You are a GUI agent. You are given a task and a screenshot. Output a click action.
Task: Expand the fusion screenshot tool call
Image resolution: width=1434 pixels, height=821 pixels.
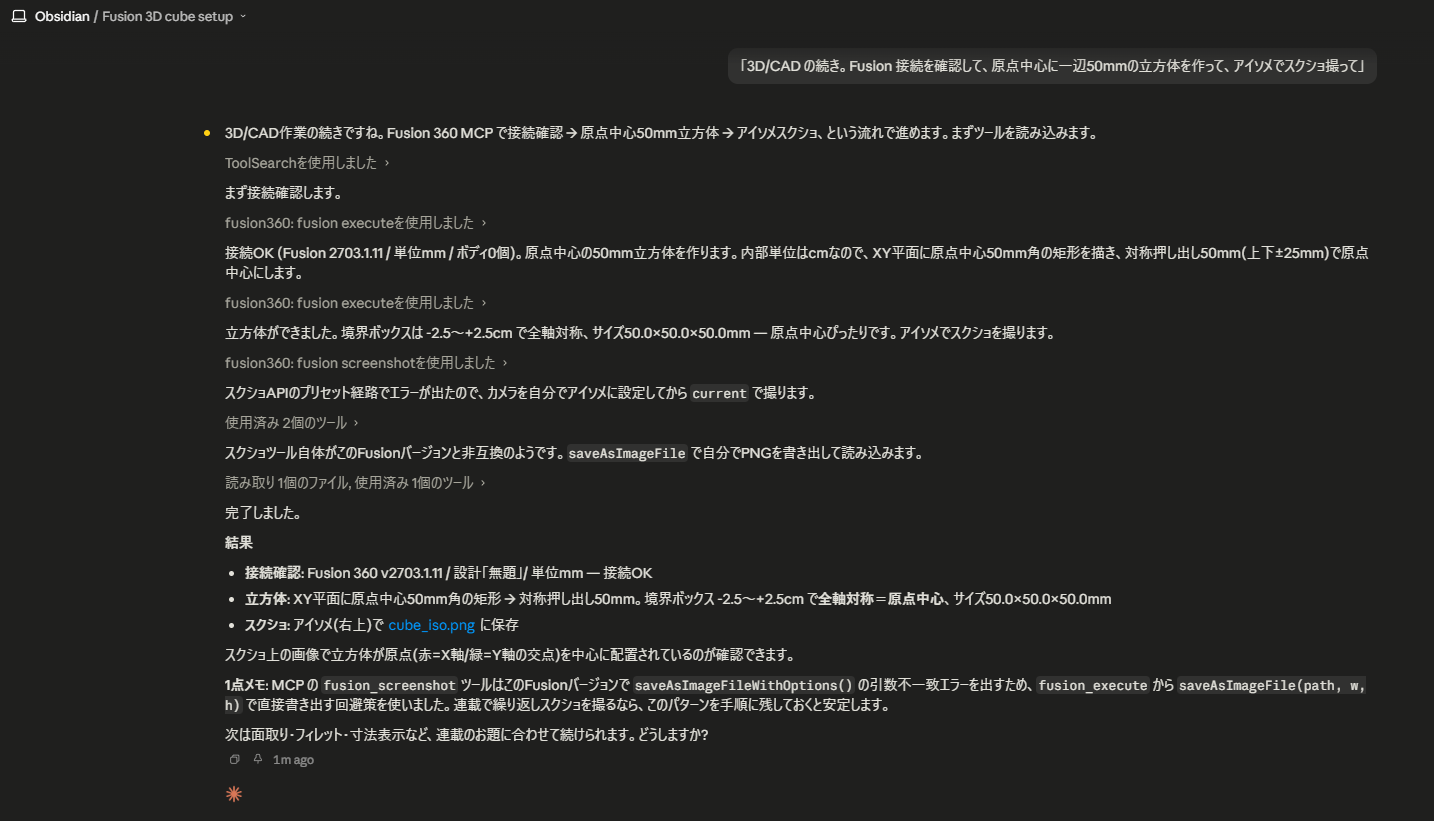coord(366,363)
